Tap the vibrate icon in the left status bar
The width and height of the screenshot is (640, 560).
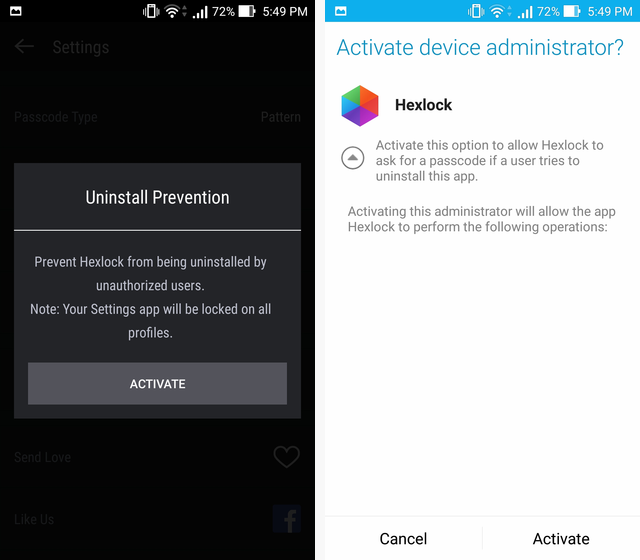151,11
